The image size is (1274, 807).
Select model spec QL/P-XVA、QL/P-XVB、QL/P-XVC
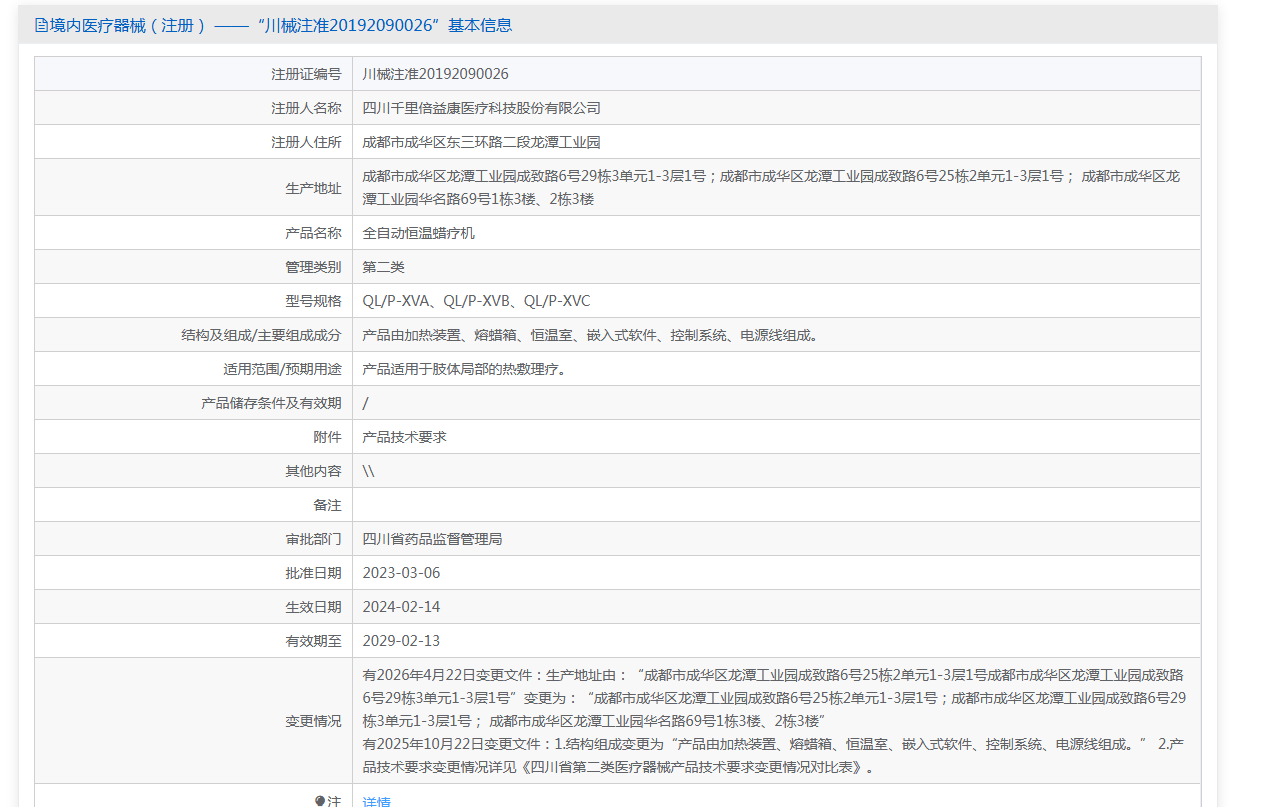click(476, 301)
